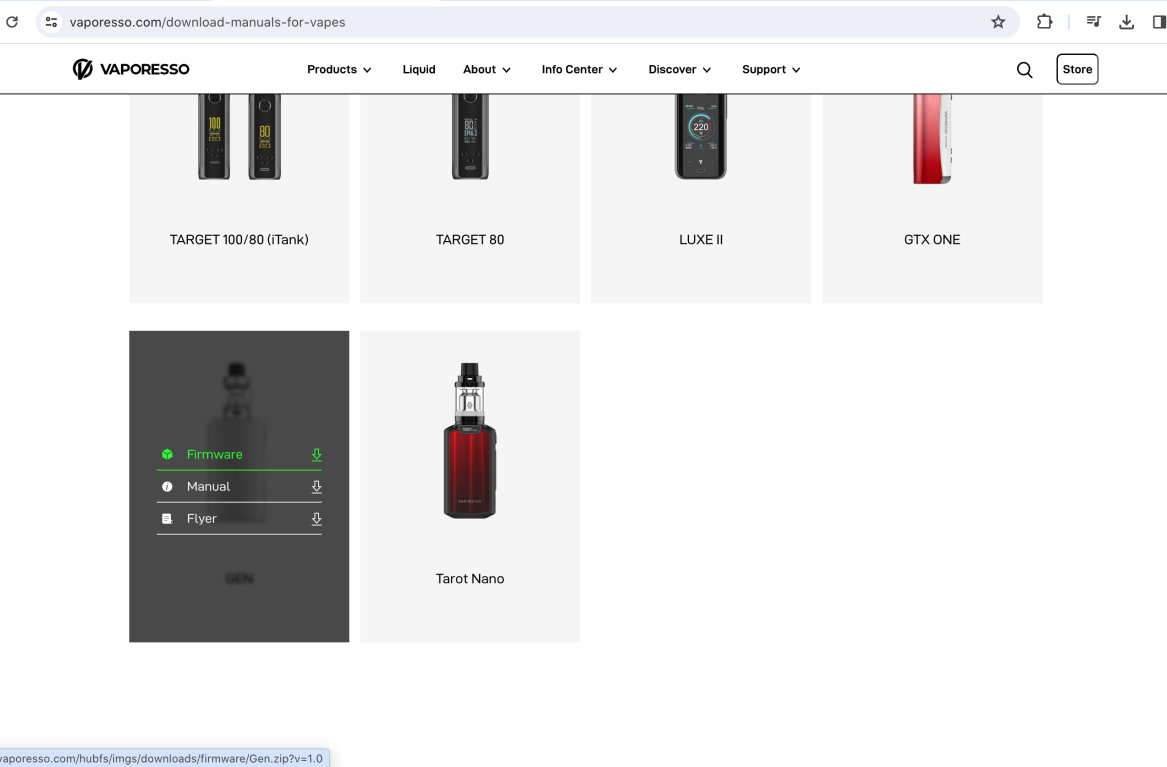The height and width of the screenshot is (767, 1167).
Task: Click the Manual info icon
Action: click(167, 487)
